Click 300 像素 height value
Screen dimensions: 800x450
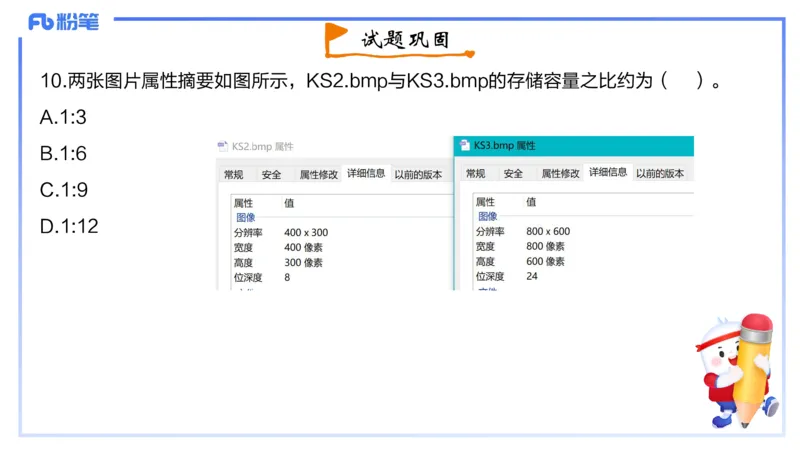(x=303, y=263)
